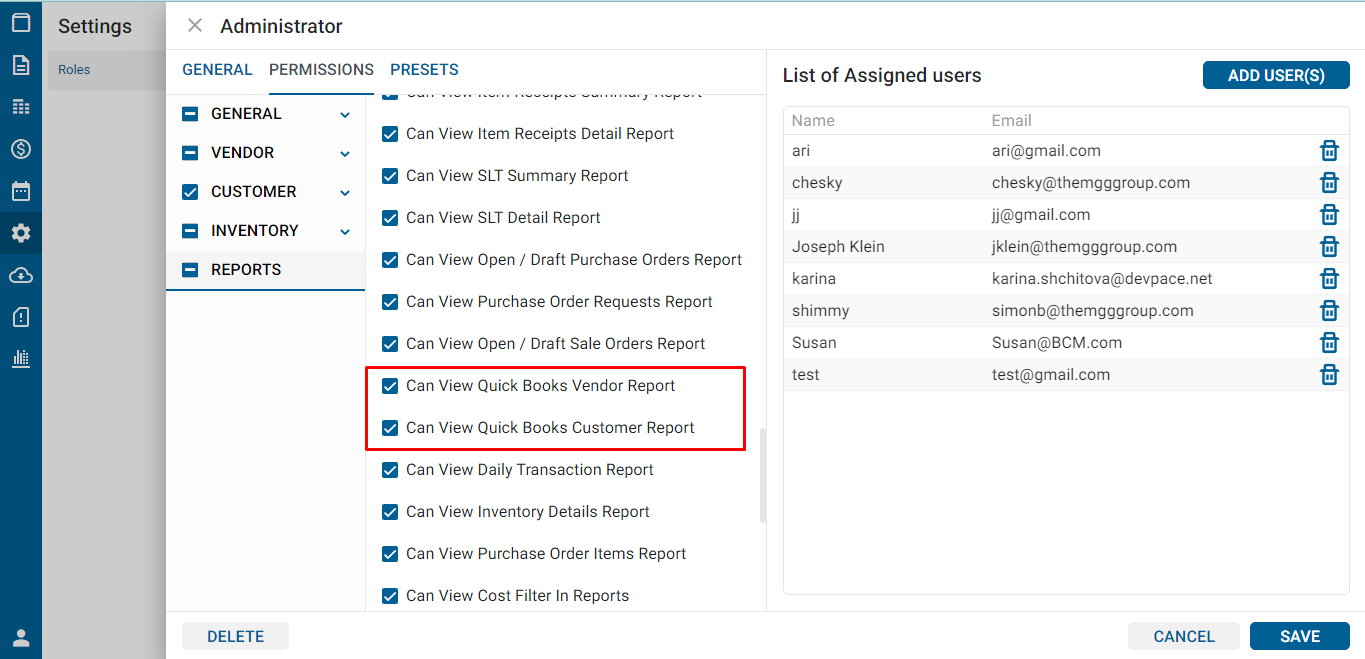Click the ADD USER(S) button
The image size is (1365, 659).
(1275, 75)
